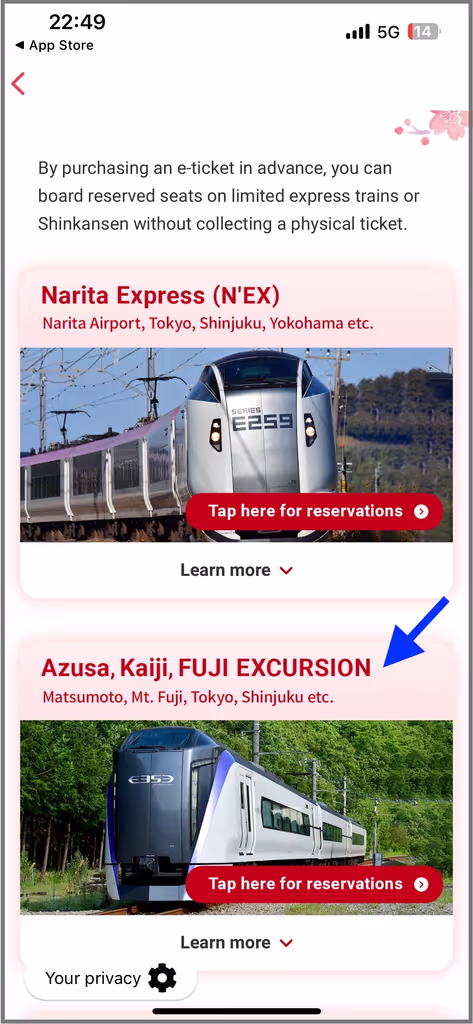Tap the cherry blossom decoration icon
Image resolution: width=473 pixels, height=1024 pixels.
coord(432,126)
